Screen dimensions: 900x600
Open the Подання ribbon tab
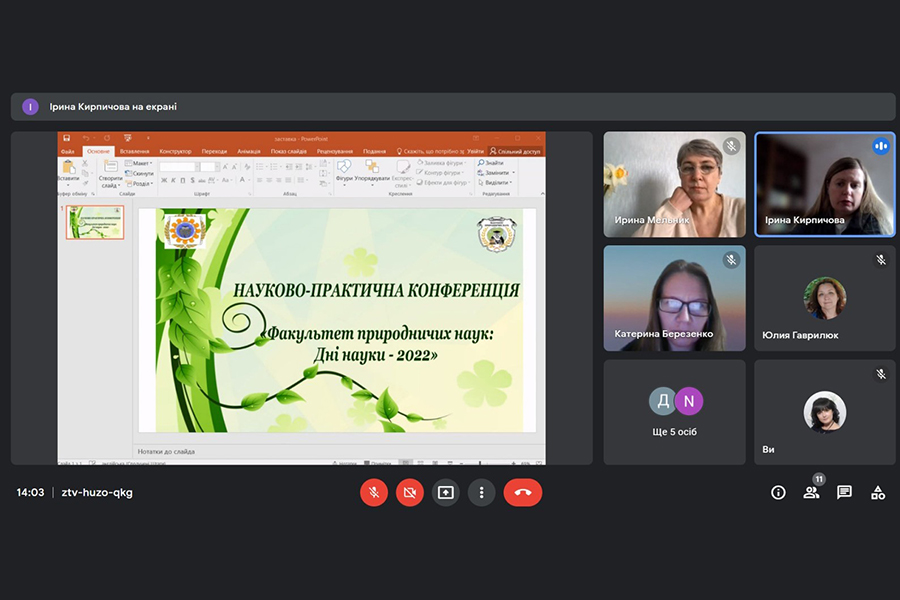click(374, 152)
